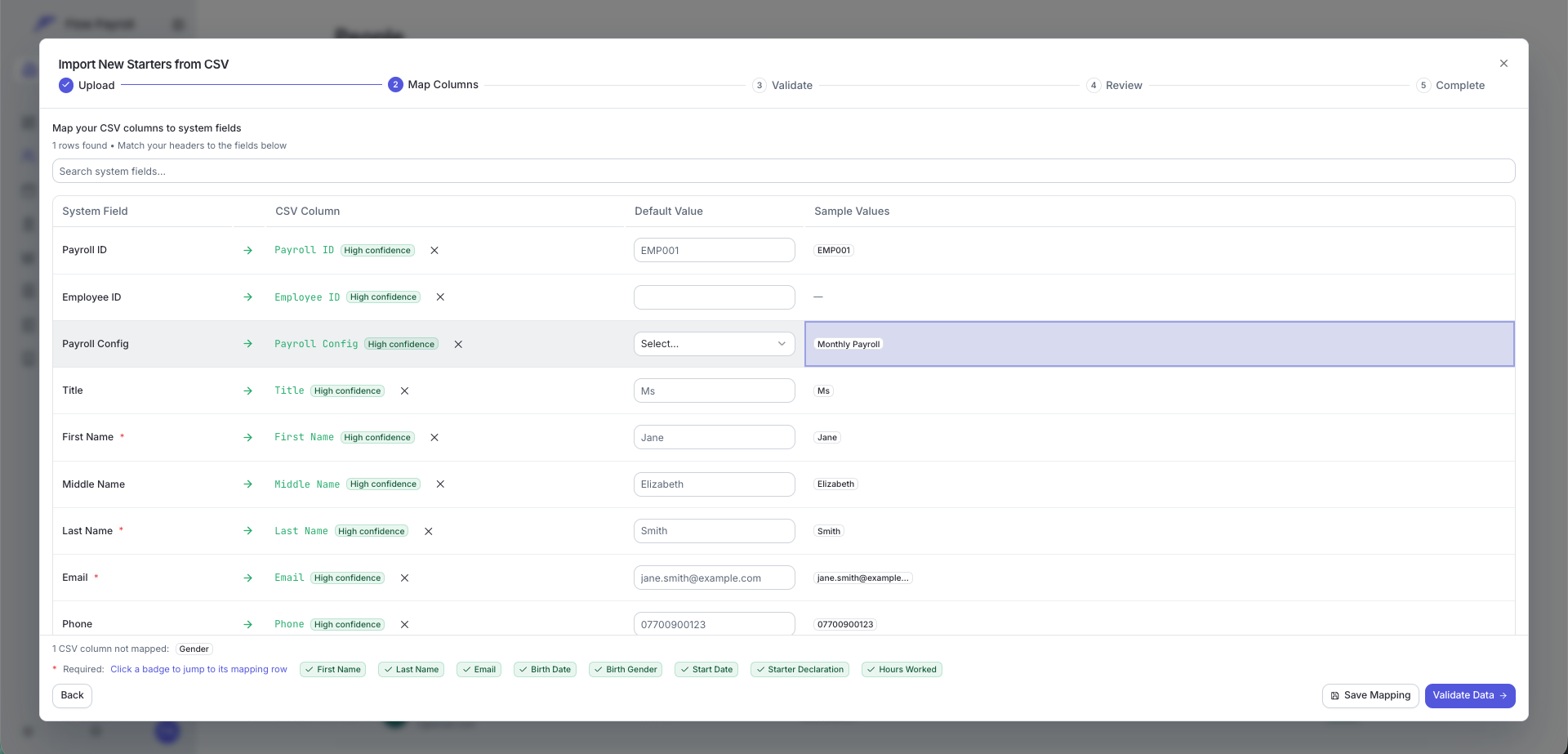Edit the First Name default value Jane
The image size is (1568, 754).
pos(714,438)
